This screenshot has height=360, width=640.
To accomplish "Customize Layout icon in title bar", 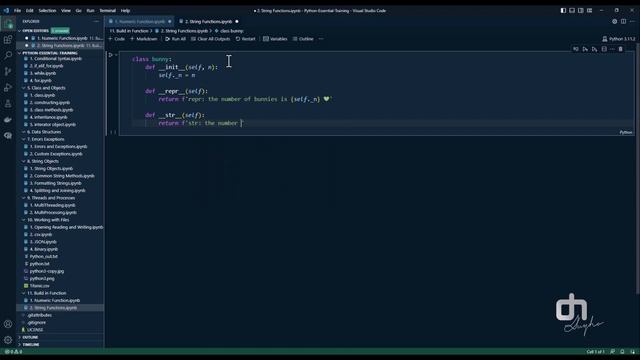I will 589,11.
